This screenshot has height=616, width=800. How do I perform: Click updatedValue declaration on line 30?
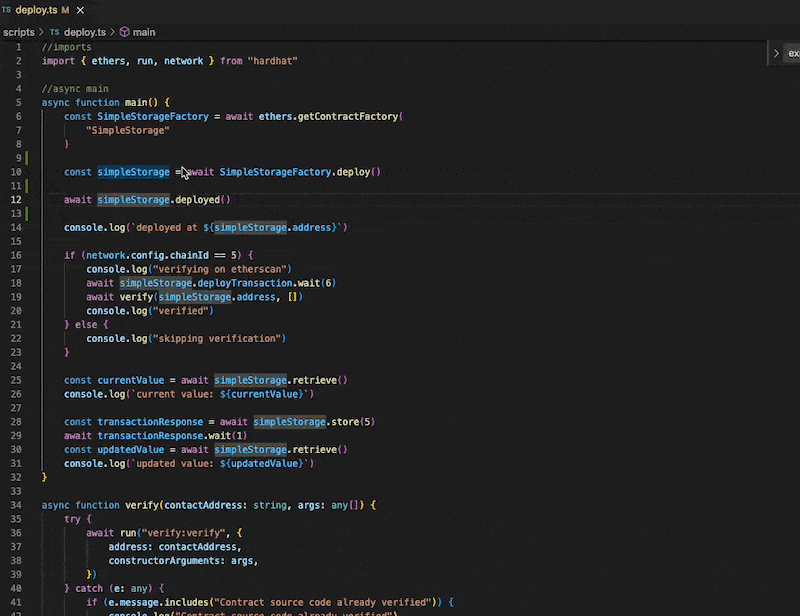pyautogui.click(x=131, y=450)
